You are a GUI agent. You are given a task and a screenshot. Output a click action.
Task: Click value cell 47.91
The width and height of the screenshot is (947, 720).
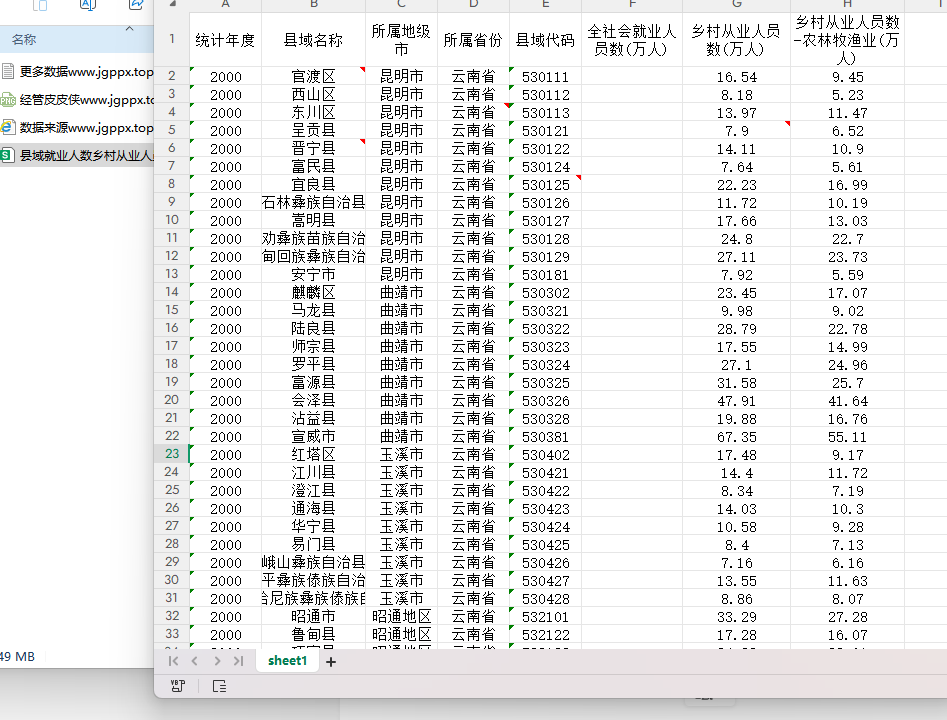(736, 400)
